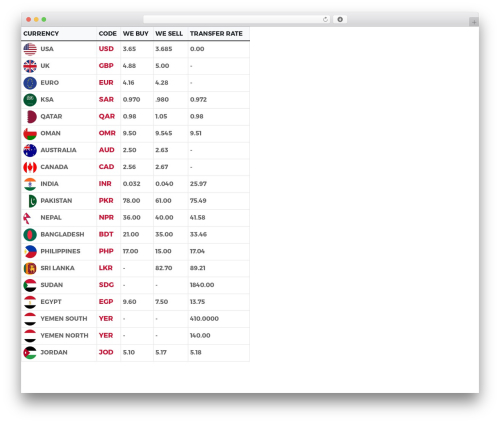Click the India flag icon
500x423 pixels.
[x=30, y=184]
